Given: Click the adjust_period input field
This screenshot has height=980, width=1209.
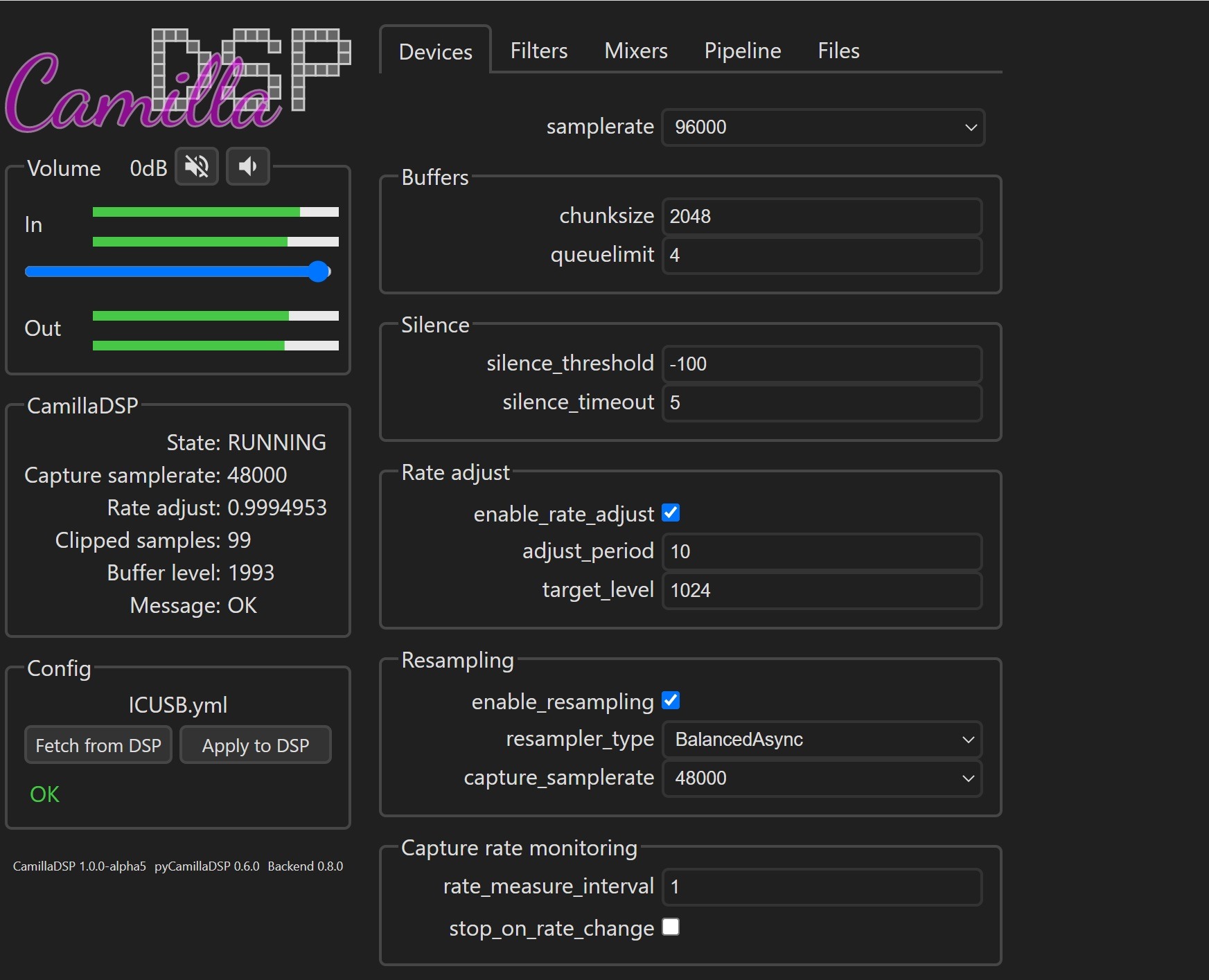Looking at the screenshot, I should click(822, 552).
